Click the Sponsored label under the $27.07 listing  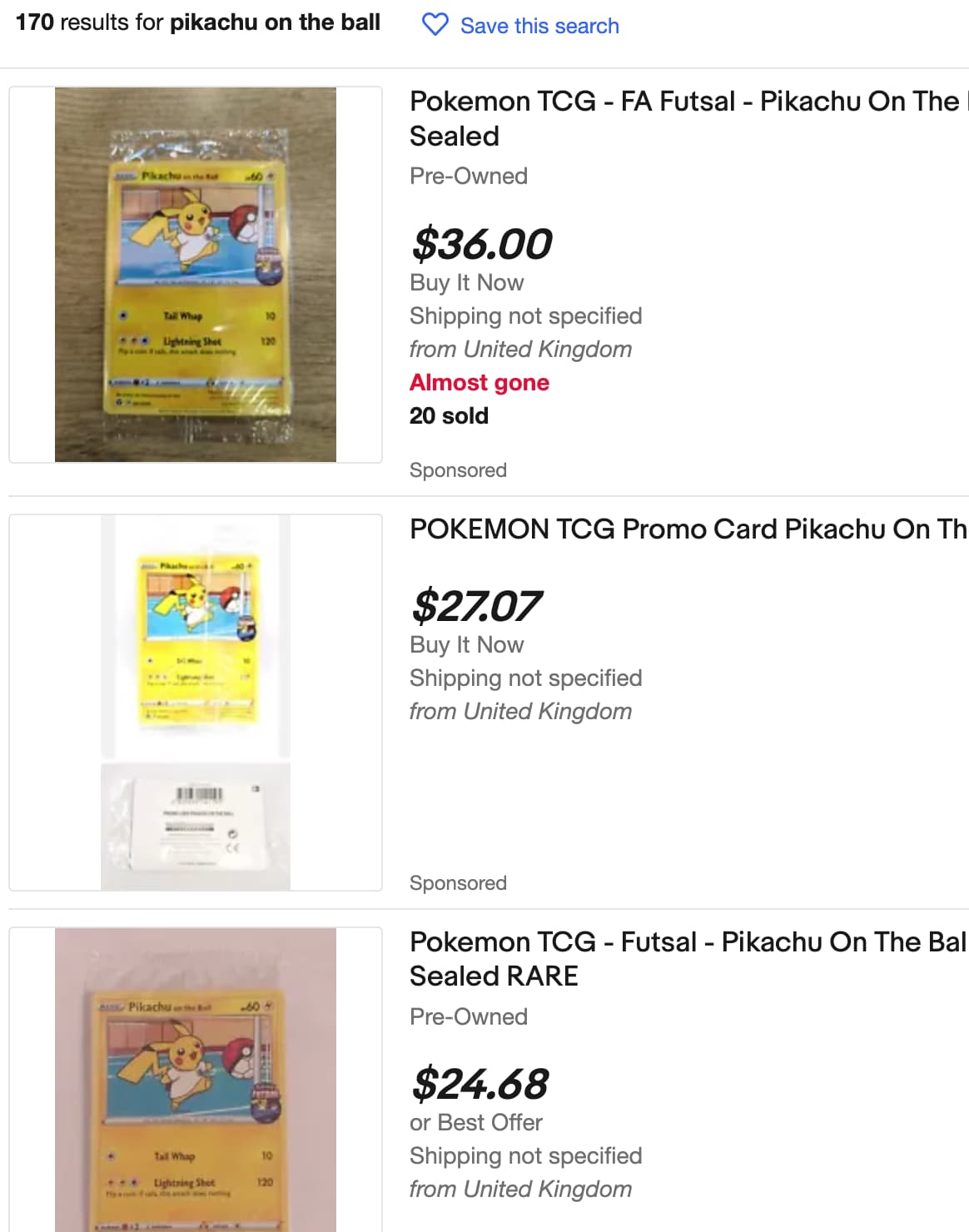[x=458, y=883]
